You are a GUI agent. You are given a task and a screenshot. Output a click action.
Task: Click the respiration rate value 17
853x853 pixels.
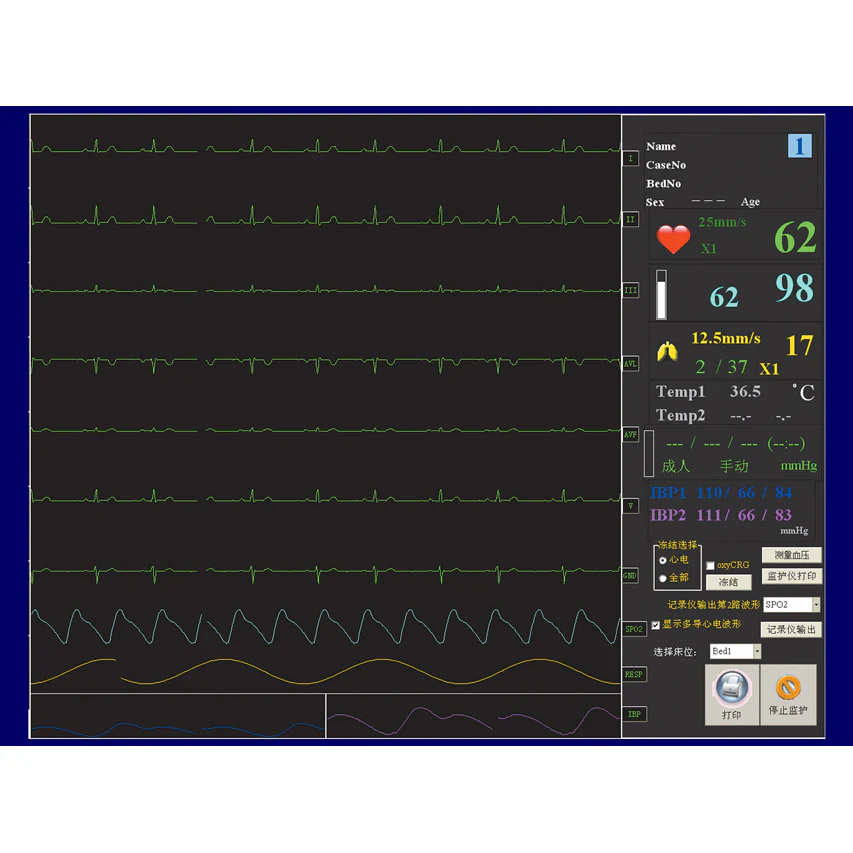pos(799,345)
